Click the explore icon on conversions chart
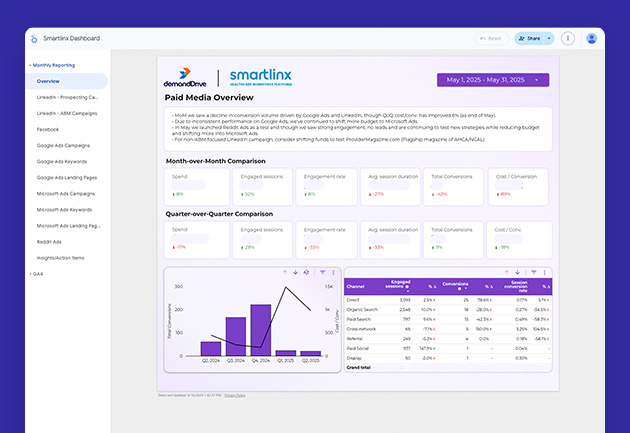This screenshot has width=630, height=433. tap(306, 272)
